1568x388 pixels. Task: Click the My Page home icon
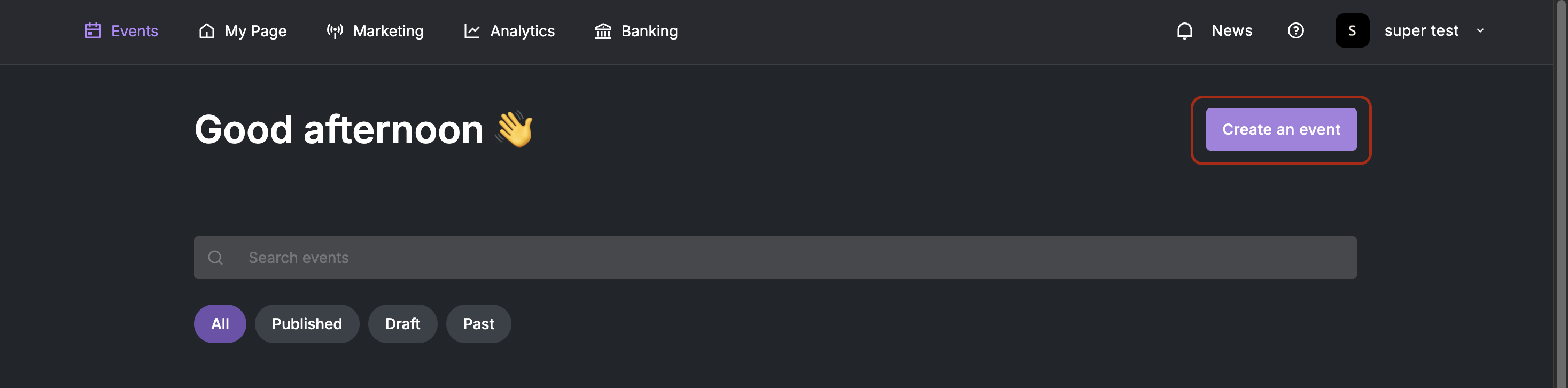pyautogui.click(x=206, y=30)
